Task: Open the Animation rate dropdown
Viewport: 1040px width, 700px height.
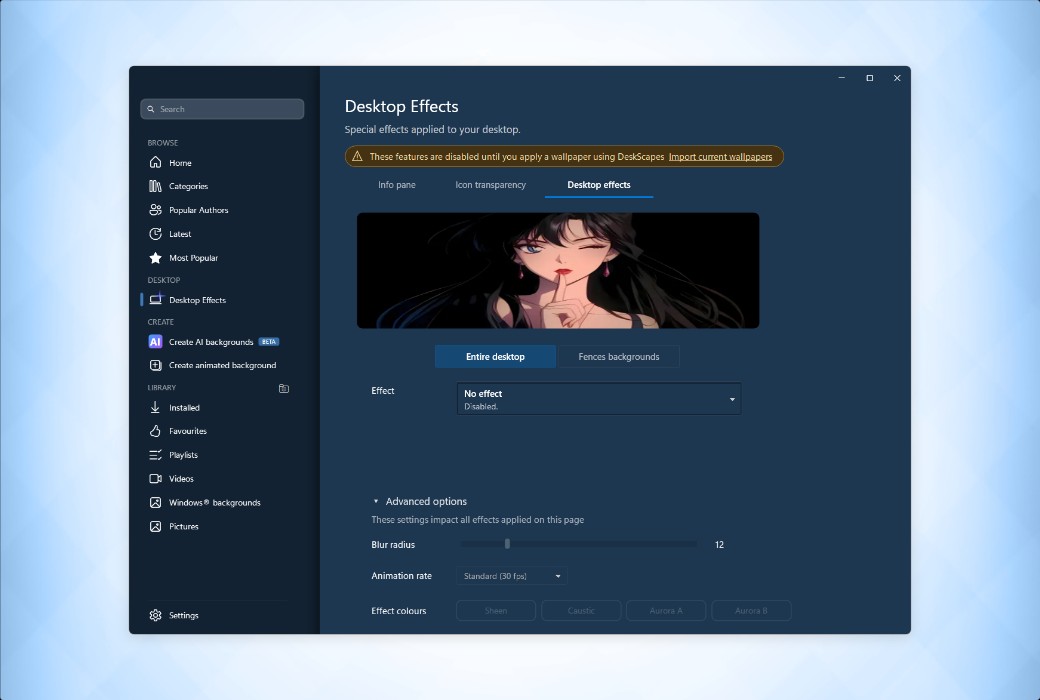Action: tap(511, 577)
